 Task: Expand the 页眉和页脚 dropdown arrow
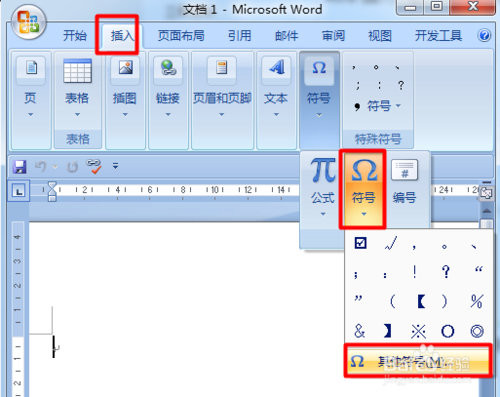coord(222,114)
